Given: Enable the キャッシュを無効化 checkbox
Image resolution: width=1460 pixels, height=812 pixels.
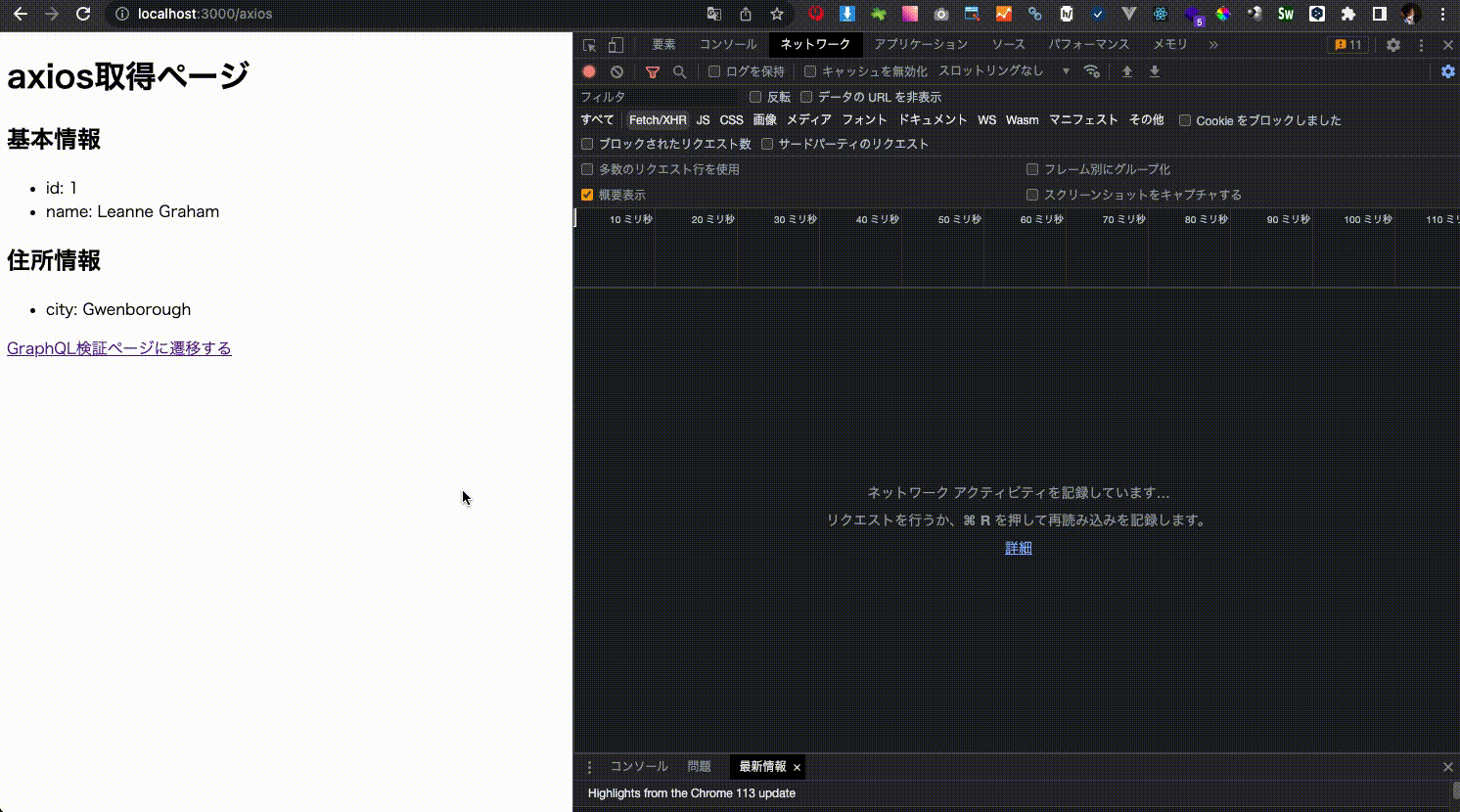Looking at the screenshot, I should point(808,70).
